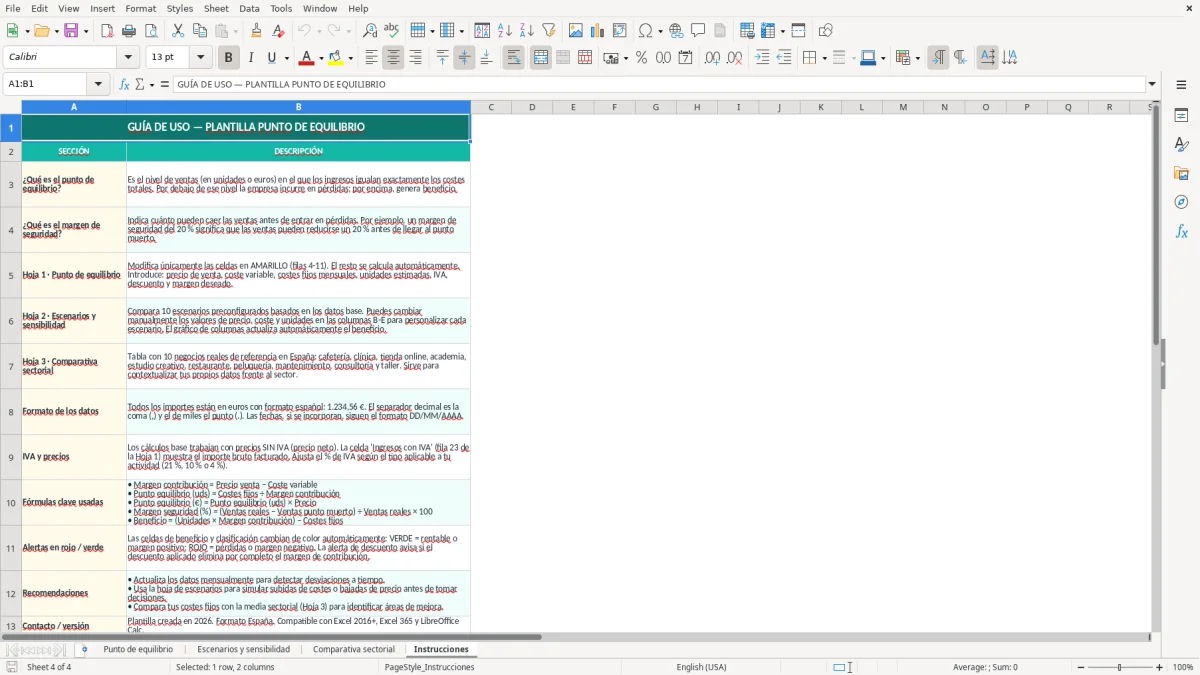Toggle AutoFilter funnel icon
The image size is (1200, 675).
[x=549, y=31]
